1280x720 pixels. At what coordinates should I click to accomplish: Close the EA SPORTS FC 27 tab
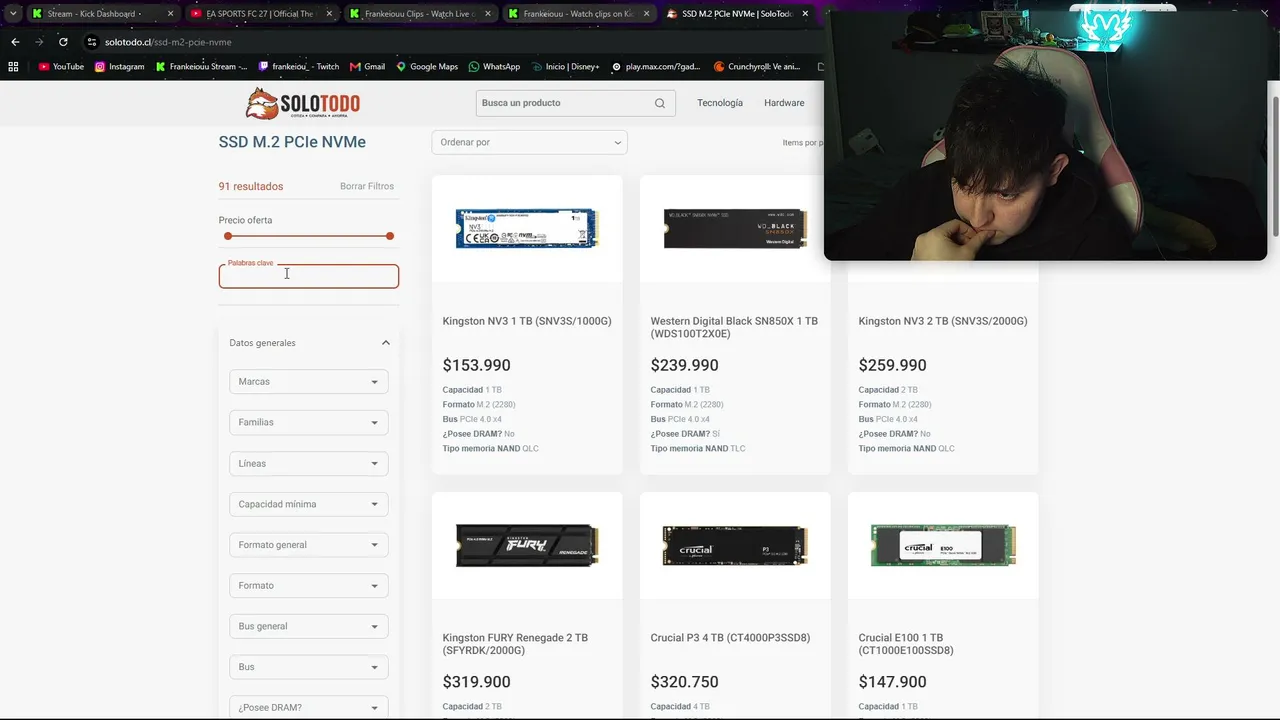(x=329, y=14)
